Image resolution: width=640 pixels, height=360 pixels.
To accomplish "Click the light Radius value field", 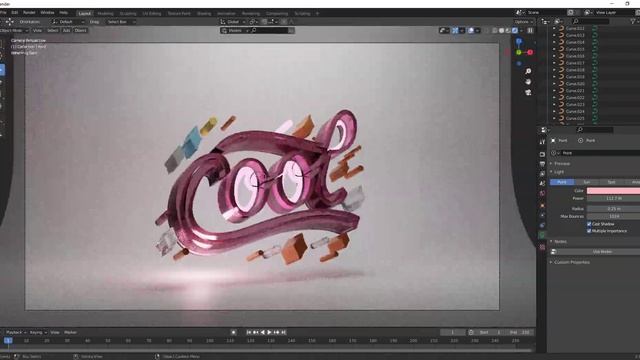I will [x=613, y=209].
